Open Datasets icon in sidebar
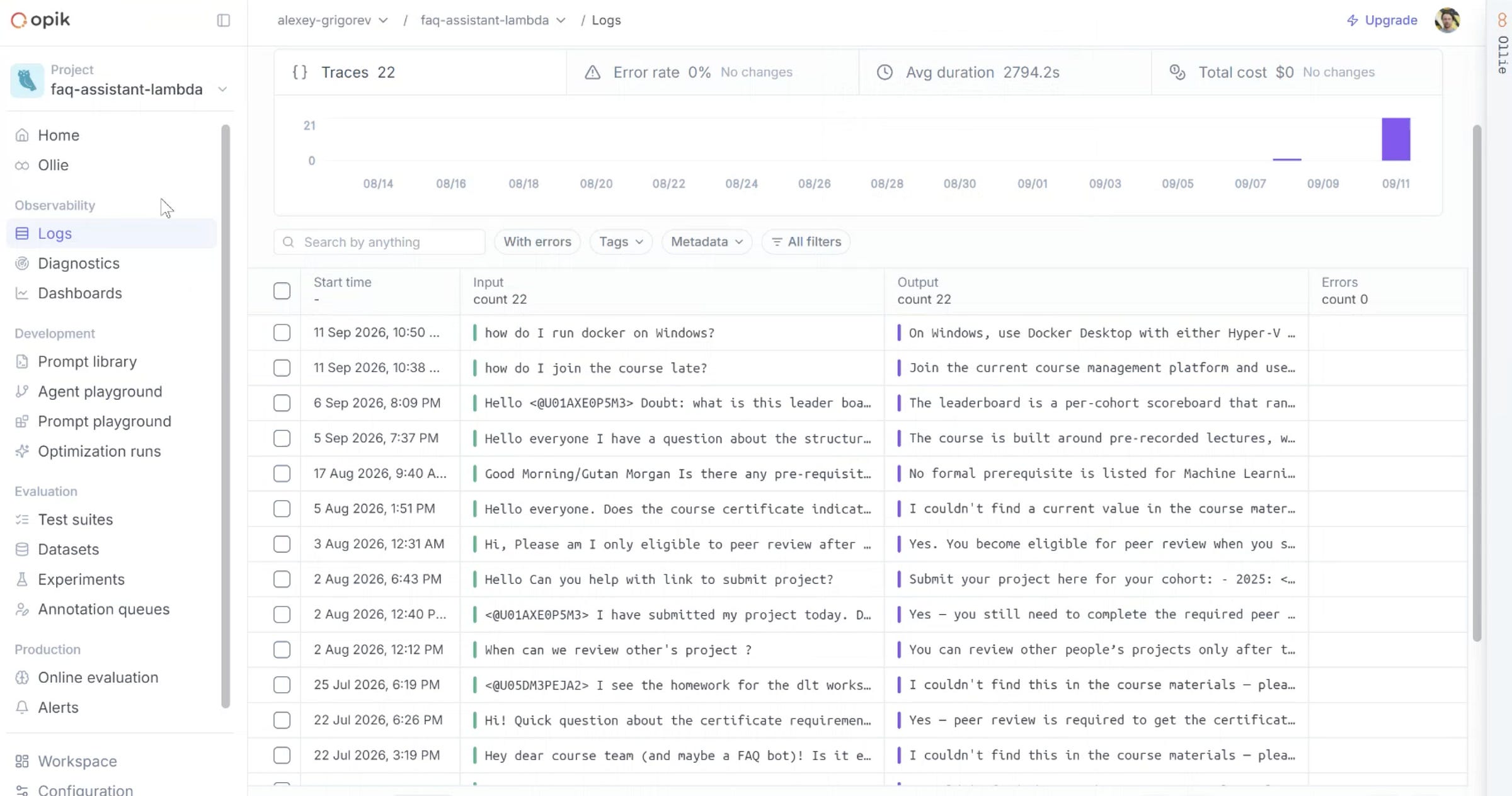The width and height of the screenshot is (1512, 796). pyautogui.click(x=22, y=550)
